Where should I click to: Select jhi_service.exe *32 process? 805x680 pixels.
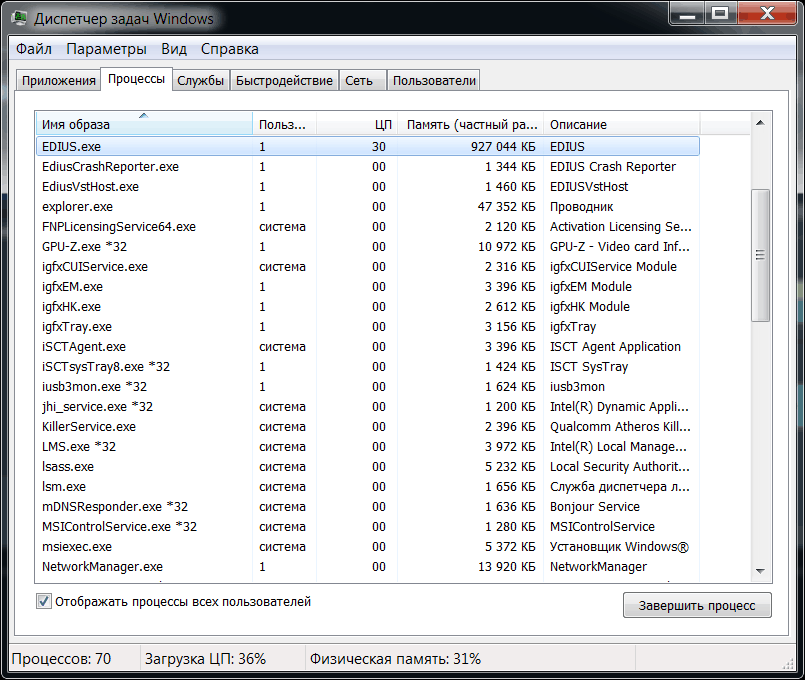tap(368, 407)
